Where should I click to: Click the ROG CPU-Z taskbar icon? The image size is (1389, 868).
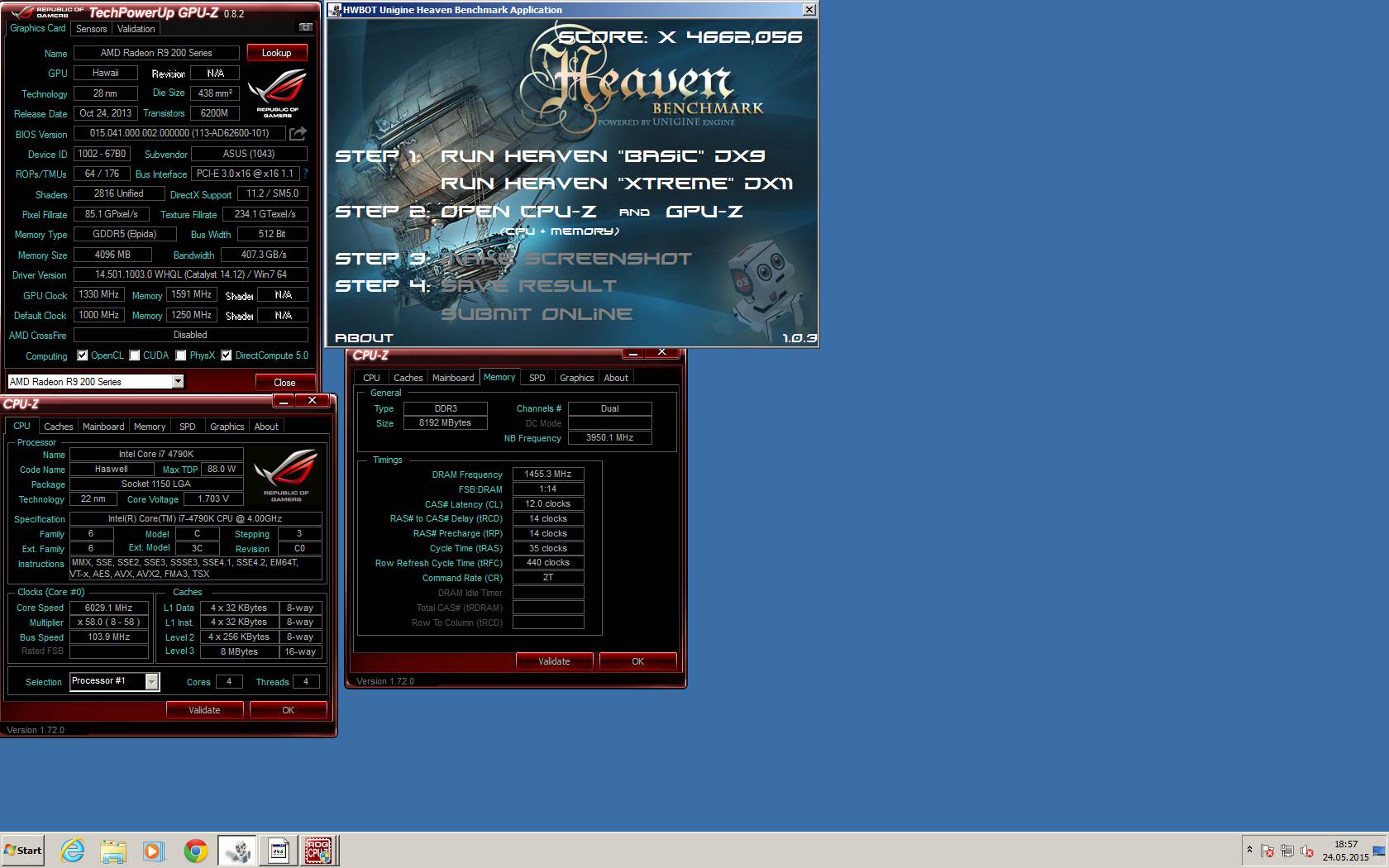319,851
